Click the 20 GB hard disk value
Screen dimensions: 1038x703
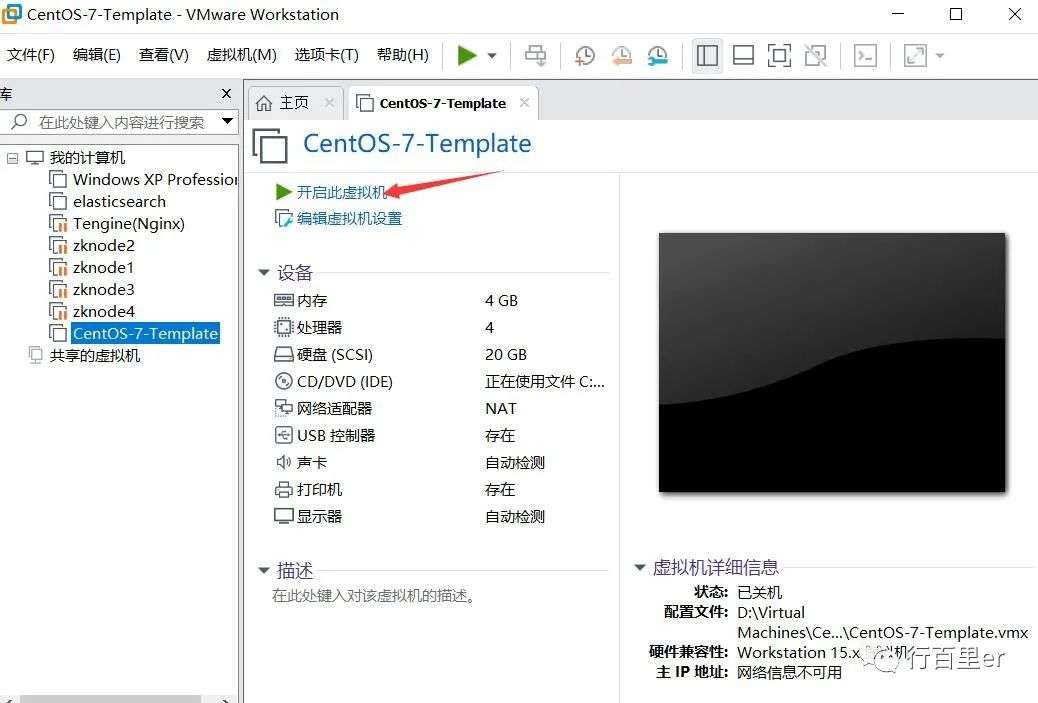(x=506, y=355)
